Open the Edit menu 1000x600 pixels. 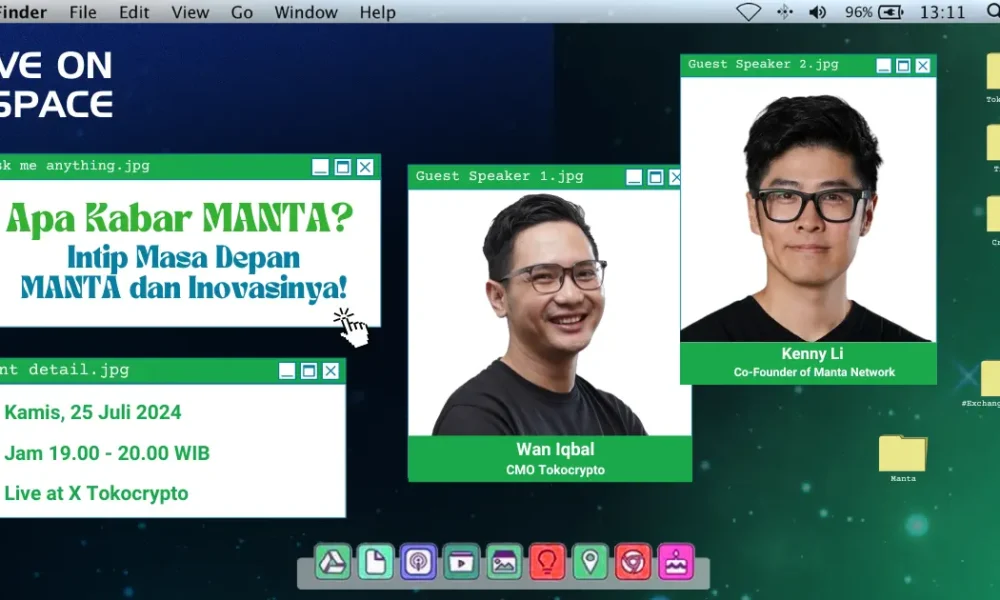coord(134,12)
